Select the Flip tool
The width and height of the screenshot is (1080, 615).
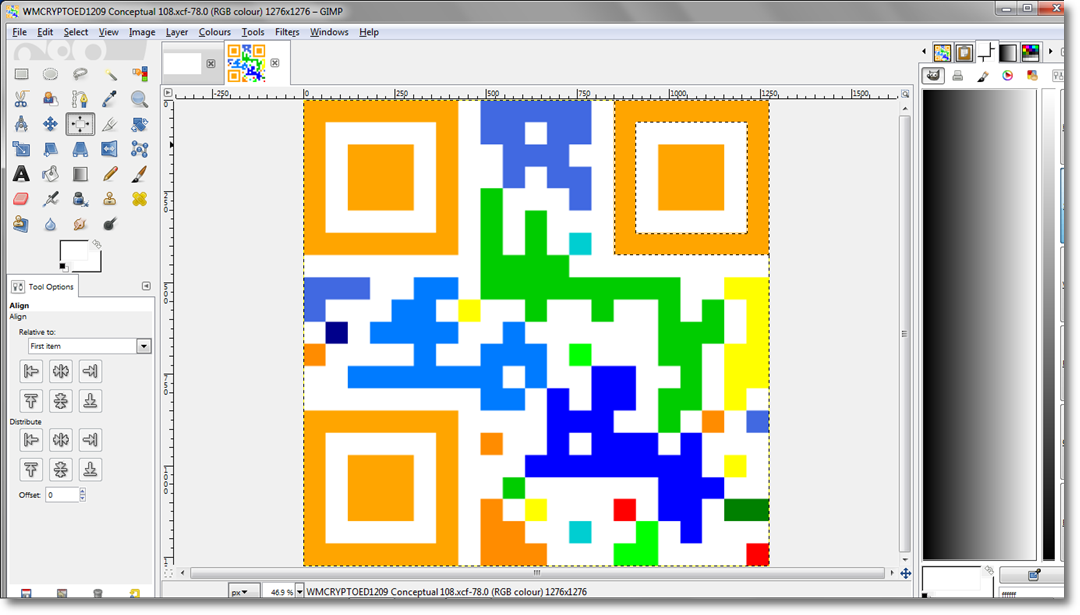pyautogui.click(x=110, y=149)
